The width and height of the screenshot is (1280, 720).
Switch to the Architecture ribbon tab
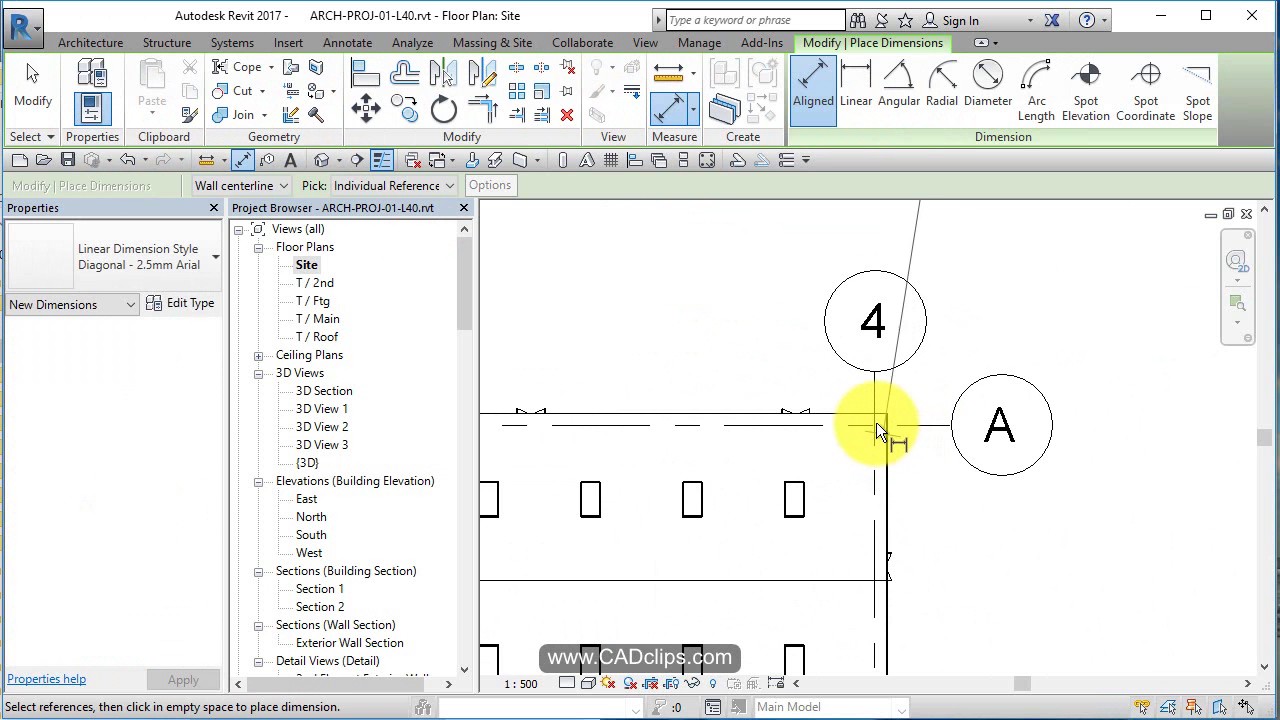click(x=90, y=42)
